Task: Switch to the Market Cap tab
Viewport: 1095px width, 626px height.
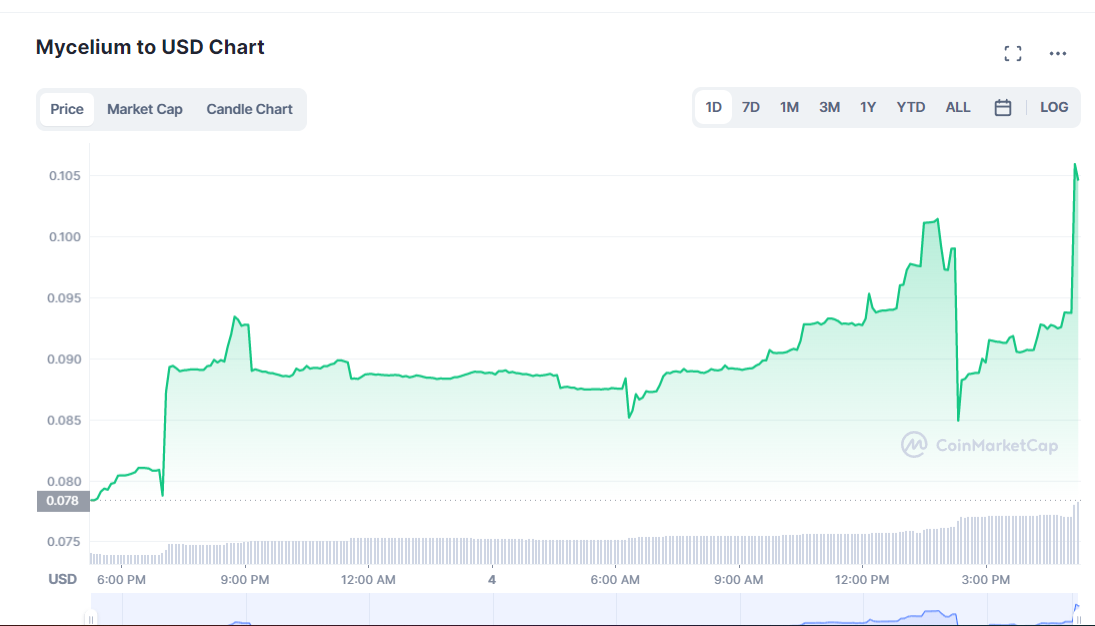Action: click(x=145, y=109)
